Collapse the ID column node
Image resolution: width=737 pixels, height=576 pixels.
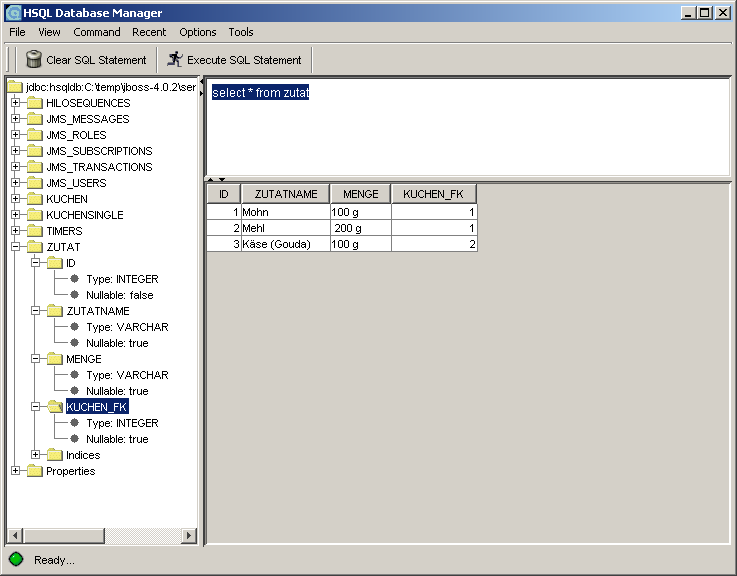(x=35, y=262)
